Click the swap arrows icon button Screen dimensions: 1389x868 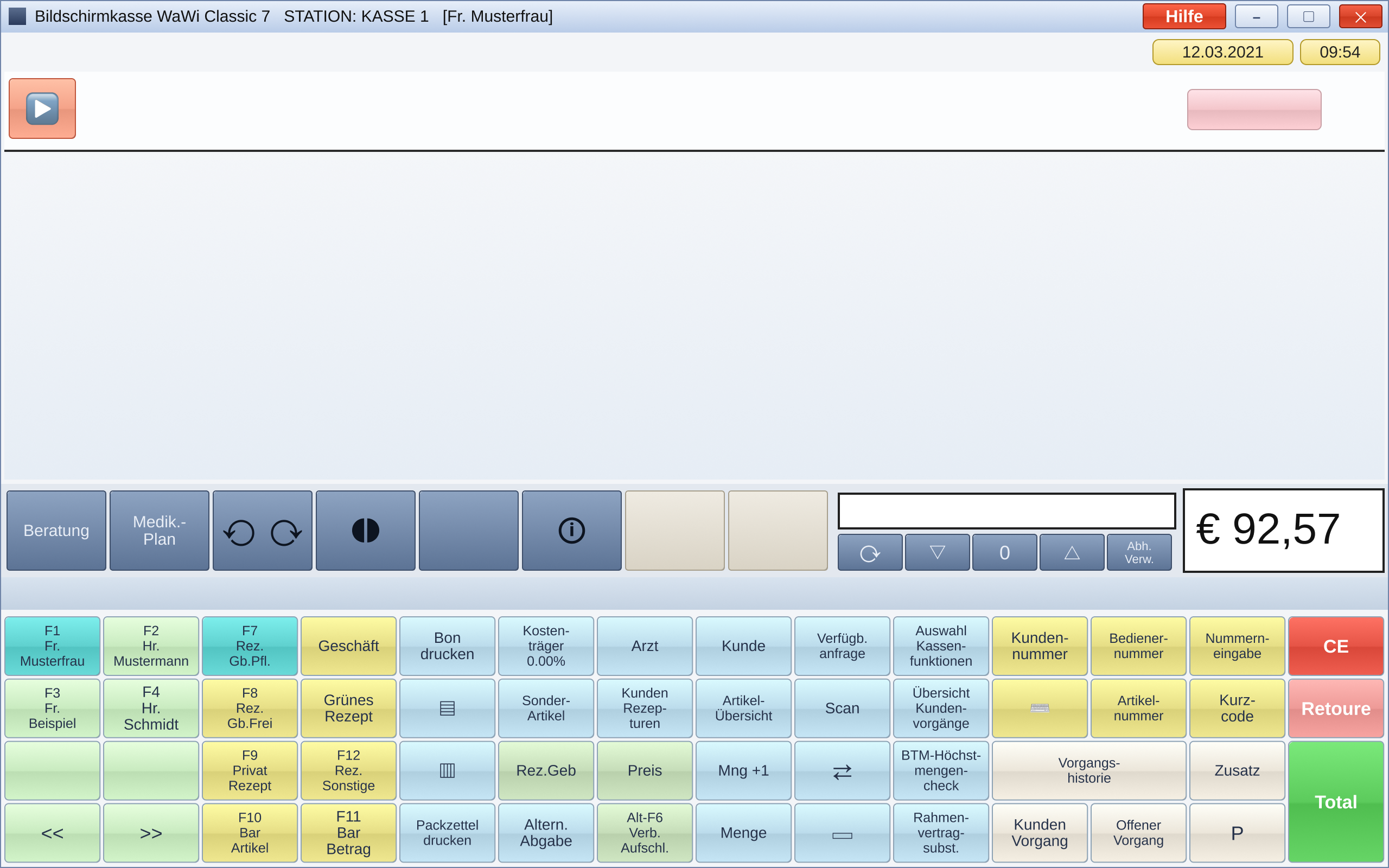[x=842, y=770]
